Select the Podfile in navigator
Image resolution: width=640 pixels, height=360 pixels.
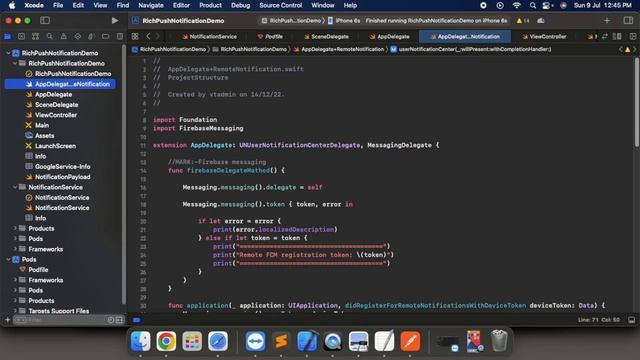38,269
